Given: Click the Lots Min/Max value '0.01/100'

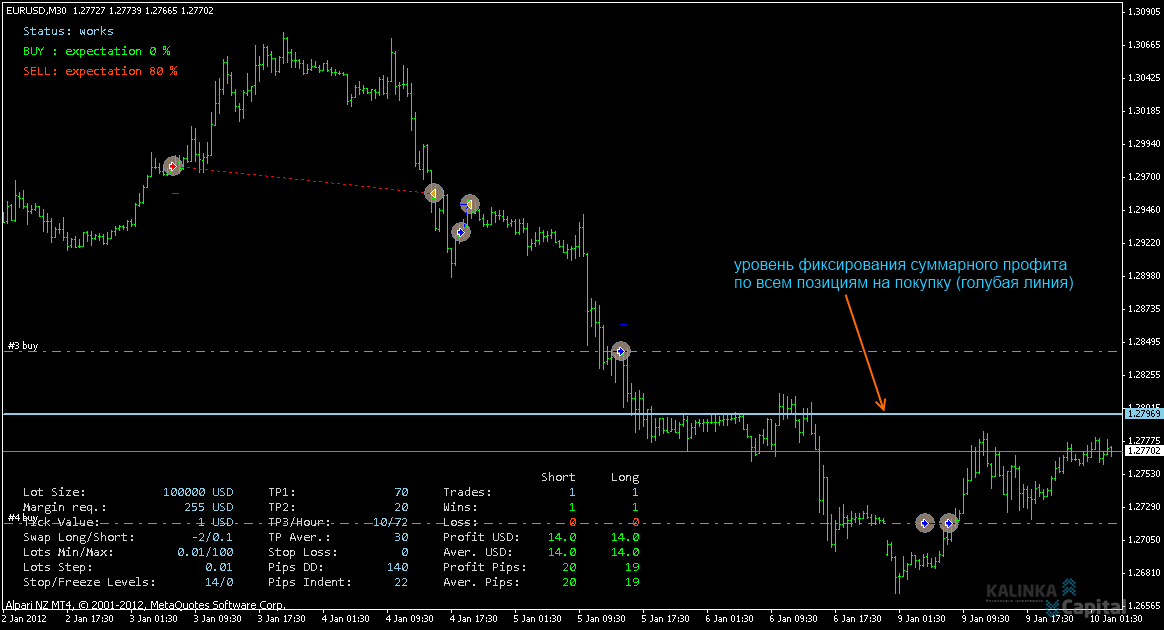Looking at the screenshot, I should point(205,552).
